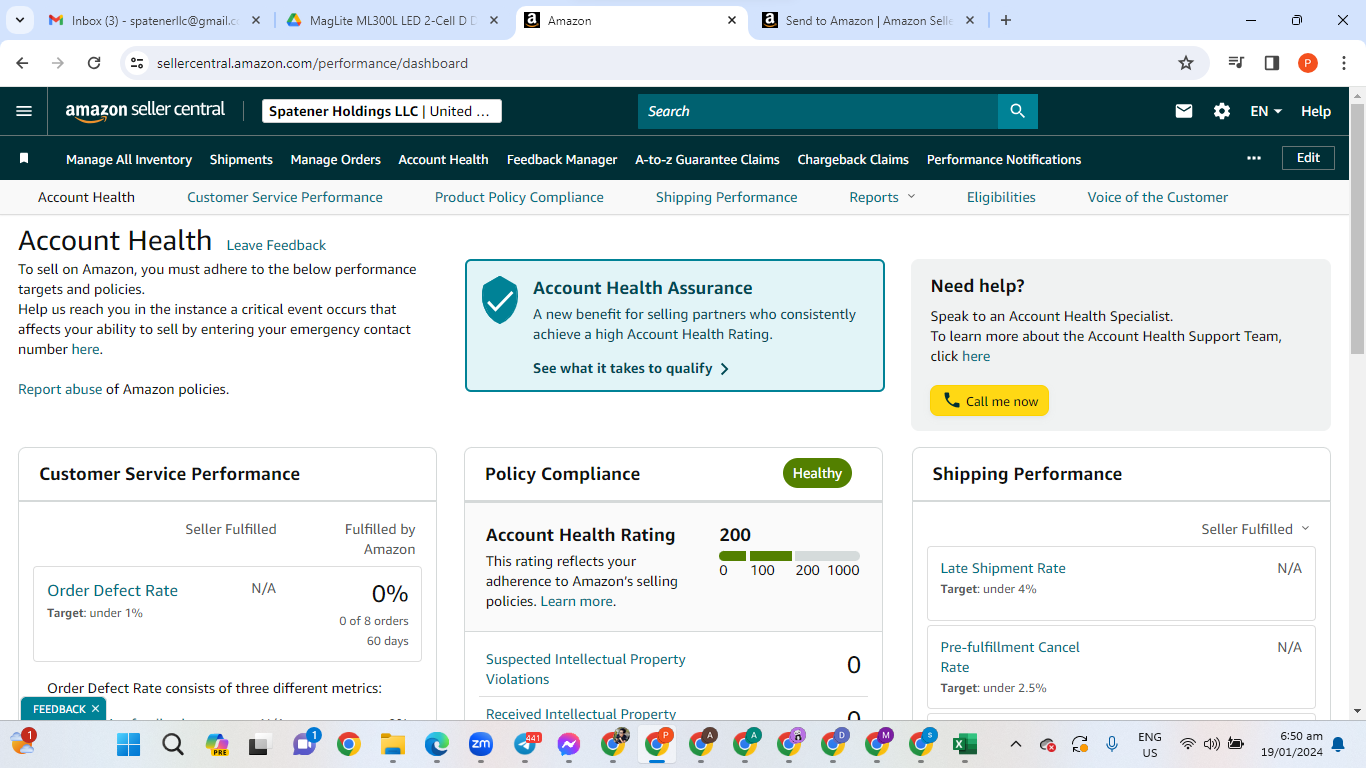Open Pre-fulfillment Cancel Rate link

pyautogui.click(x=1010, y=657)
